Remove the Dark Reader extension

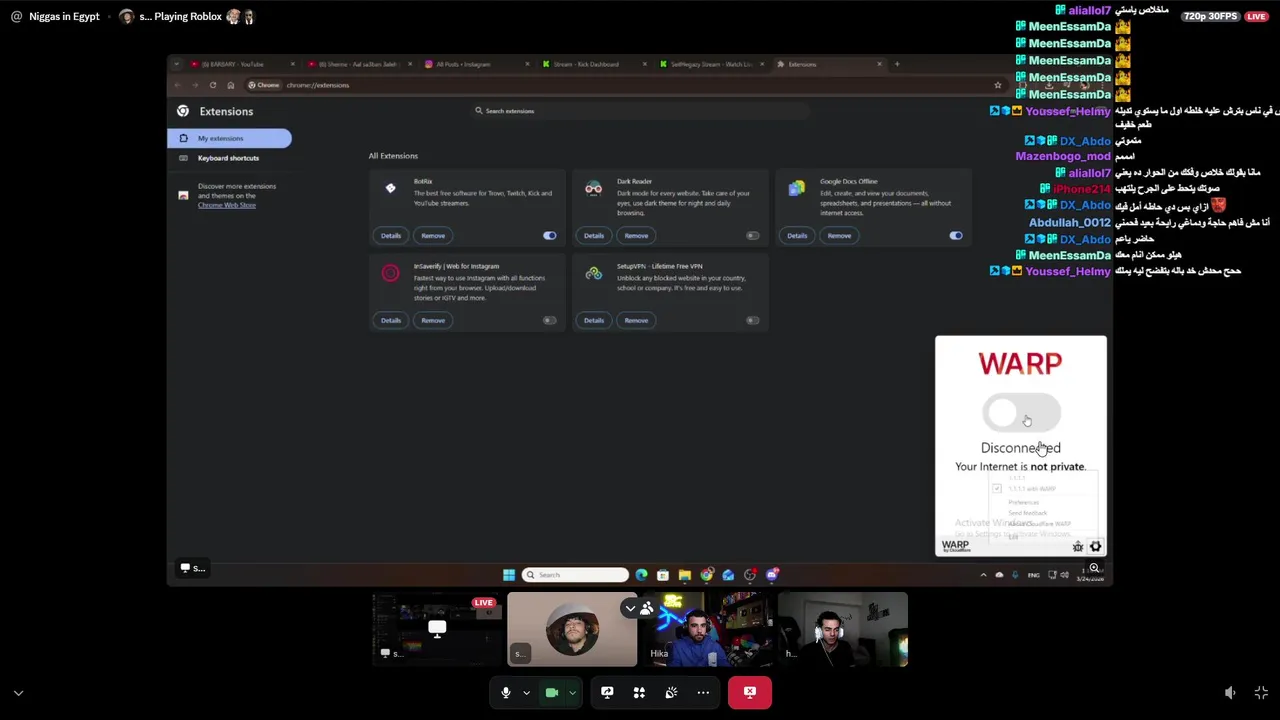pyautogui.click(x=636, y=236)
